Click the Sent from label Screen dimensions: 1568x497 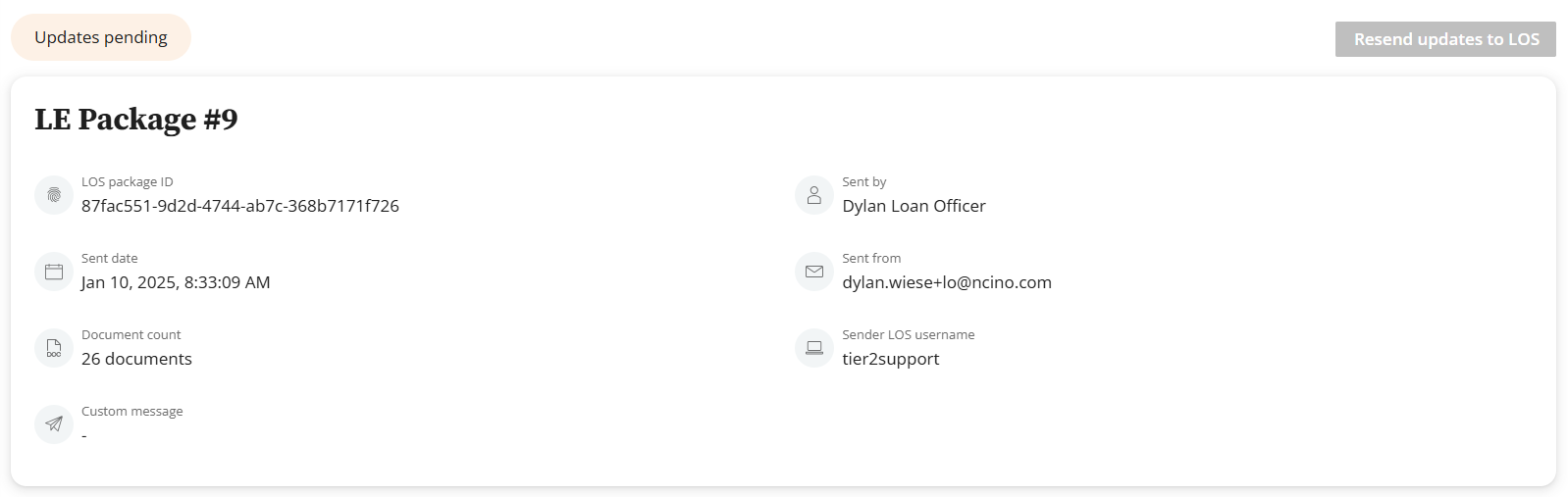(871, 259)
